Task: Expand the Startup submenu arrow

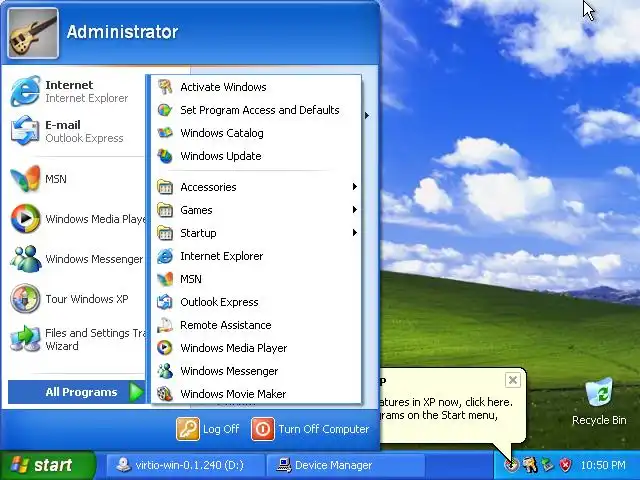Action: pyautogui.click(x=355, y=233)
